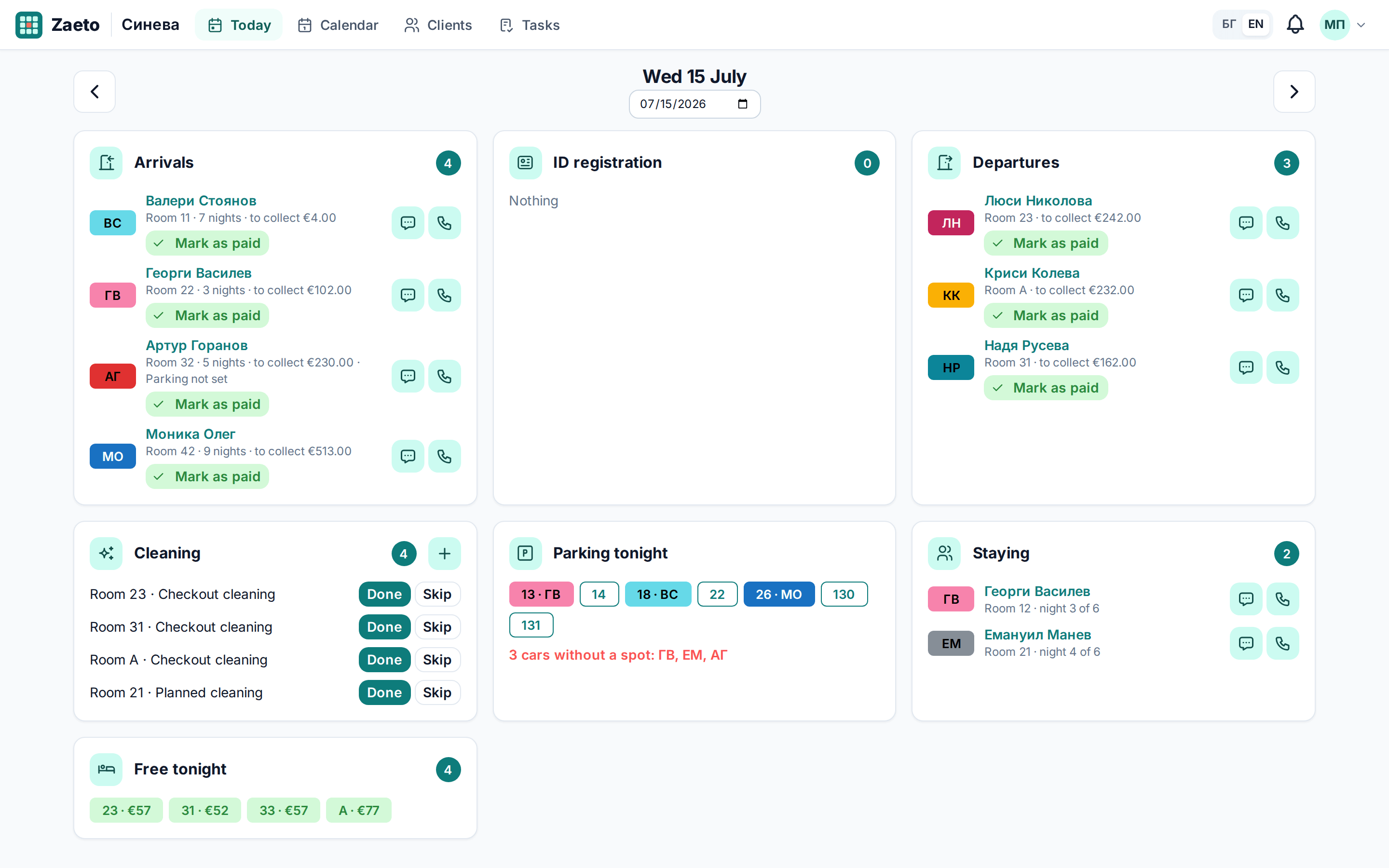Mark Валери Стоянов arrival as paid
This screenshot has width=1389, height=868.
click(x=207, y=244)
